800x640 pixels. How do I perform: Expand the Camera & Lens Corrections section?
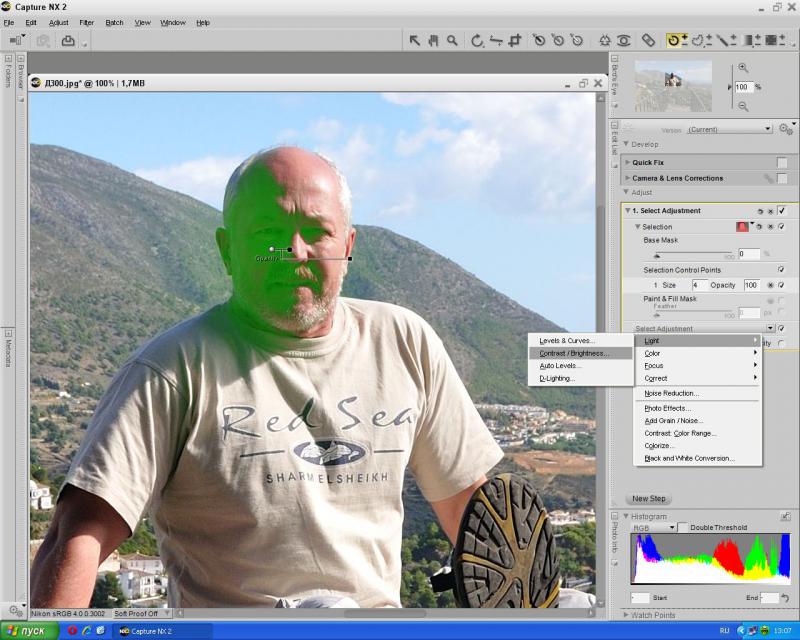(x=628, y=178)
